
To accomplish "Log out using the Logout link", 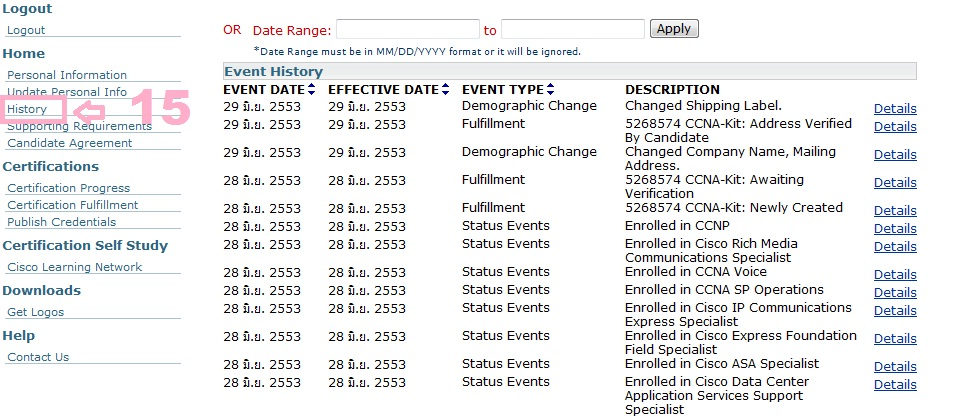I will tap(26, 30).
